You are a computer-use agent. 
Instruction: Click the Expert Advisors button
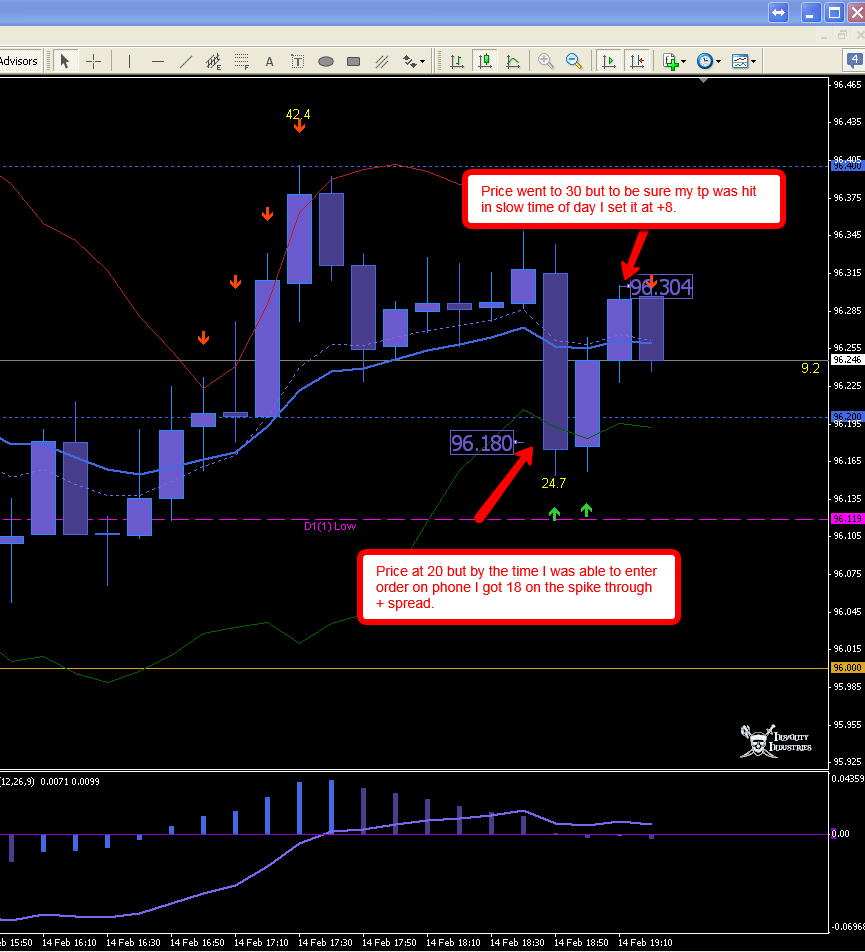(x=20, y=61)
